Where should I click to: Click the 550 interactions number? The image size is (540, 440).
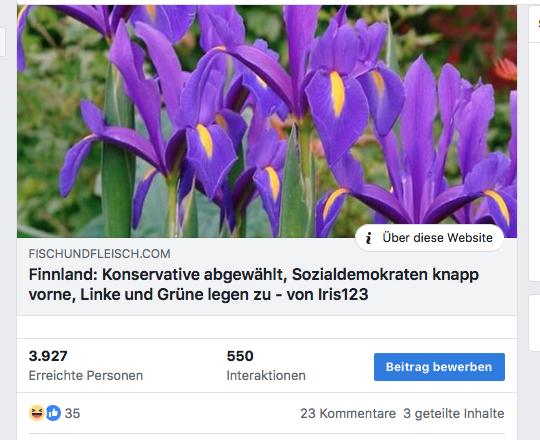[240, 356]
